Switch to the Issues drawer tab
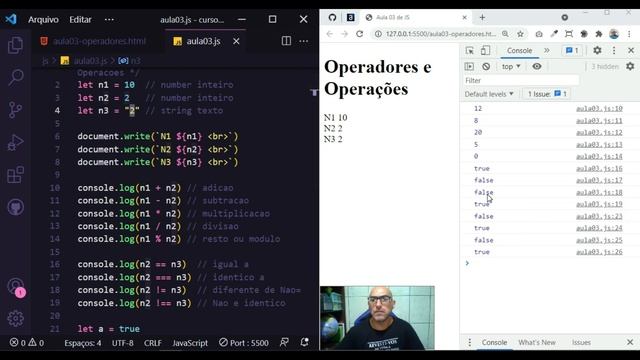Image resolution: width=640 pixels, height=360 pixels. 581,342
